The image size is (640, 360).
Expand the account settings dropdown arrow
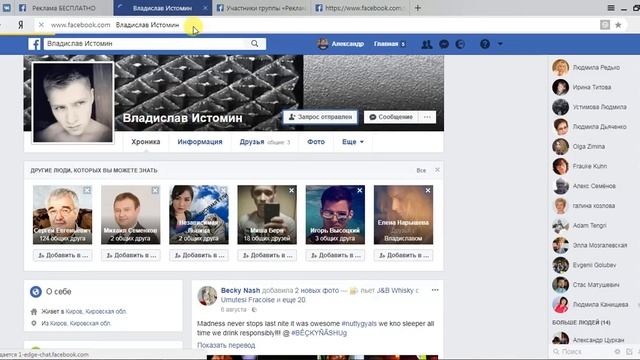(x=500, y=44)
